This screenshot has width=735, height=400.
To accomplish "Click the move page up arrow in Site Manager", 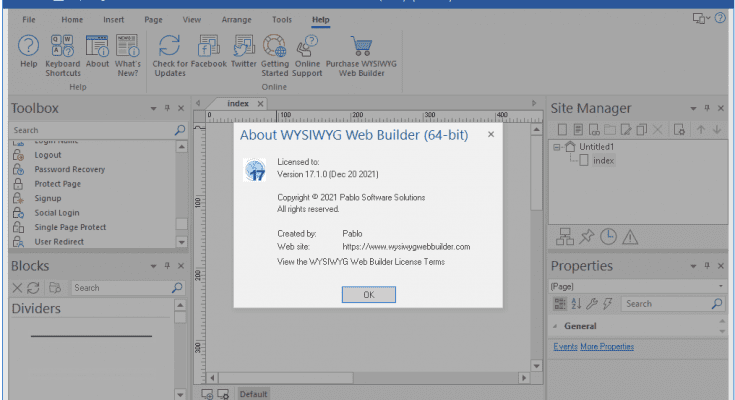I will click(x=701, y=130).
